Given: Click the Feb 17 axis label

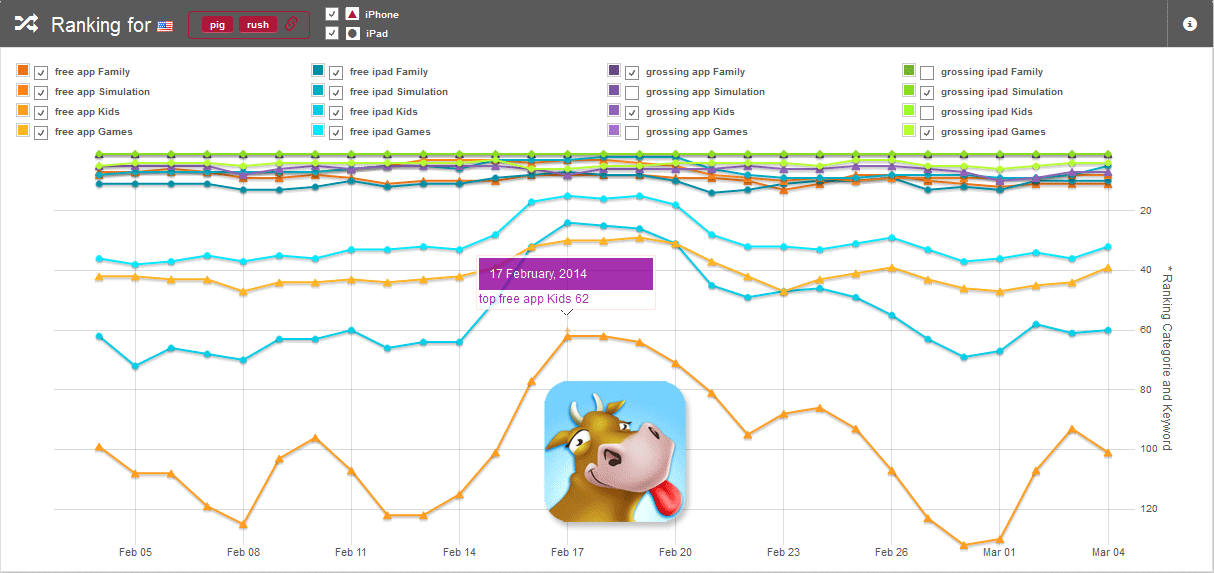Looking at the screenshot, I should (567, 551).
